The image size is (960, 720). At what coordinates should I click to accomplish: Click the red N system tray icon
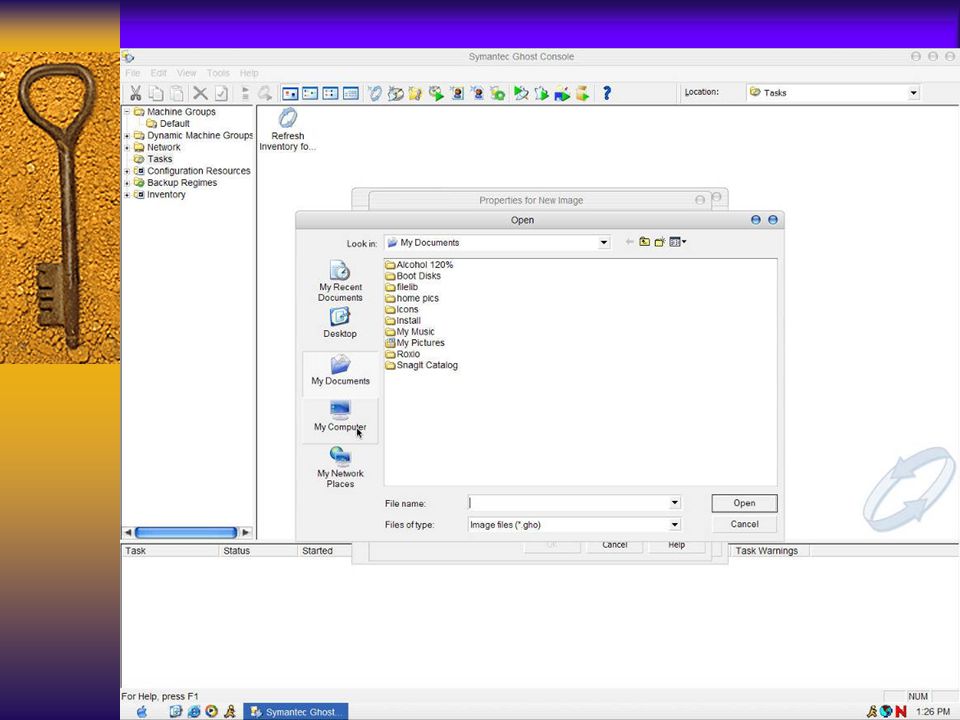pos(901,711)
